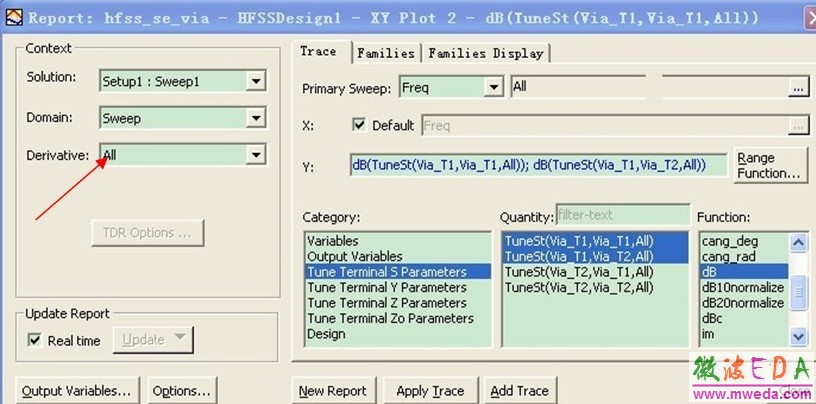Click the Range Function button
Image resolution: width=816 pixels, height=404 pixels.
770,166
